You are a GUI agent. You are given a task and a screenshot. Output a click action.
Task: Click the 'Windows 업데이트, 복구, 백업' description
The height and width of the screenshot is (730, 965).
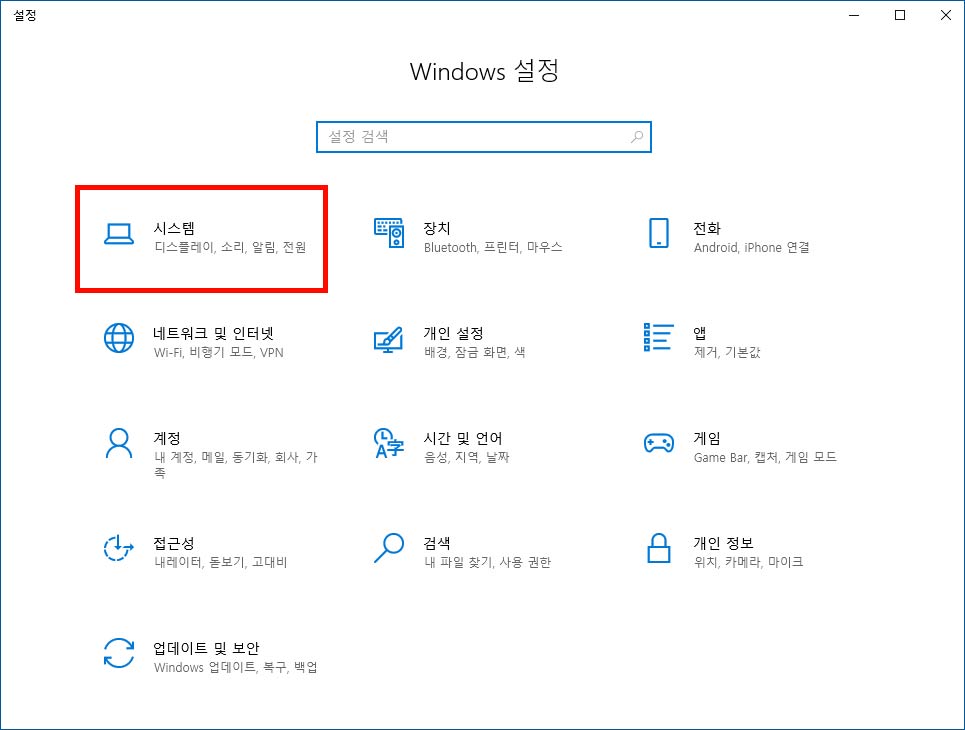tap(235, 667)
